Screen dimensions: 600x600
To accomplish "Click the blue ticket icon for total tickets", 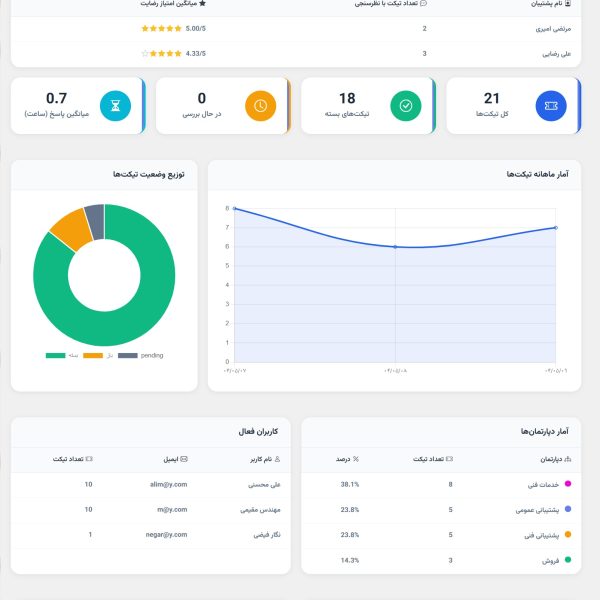I will (551, 105).
